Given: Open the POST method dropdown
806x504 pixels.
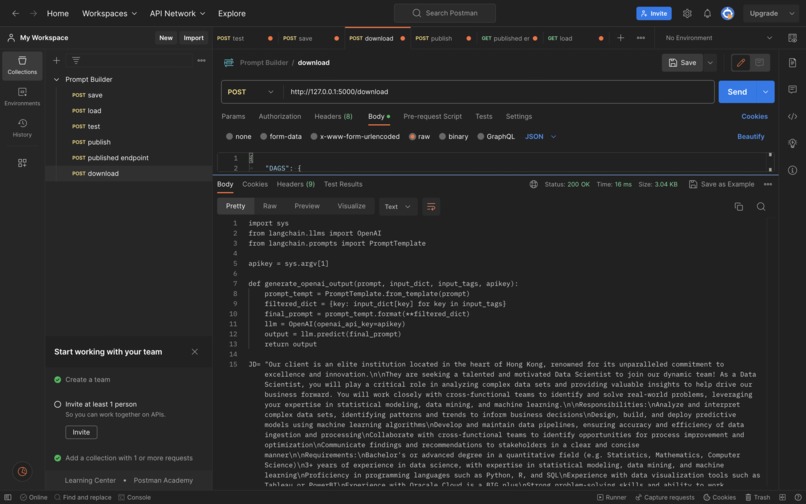Looking at the screenshot, I should [x=252, y=92].
